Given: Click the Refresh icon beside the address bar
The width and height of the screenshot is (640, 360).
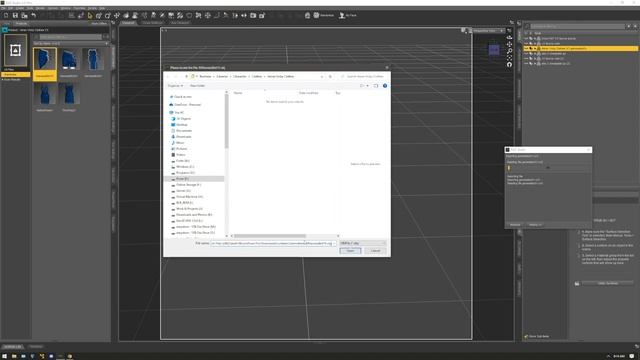Looking at the screenshot, I should [x=331, y=76].
